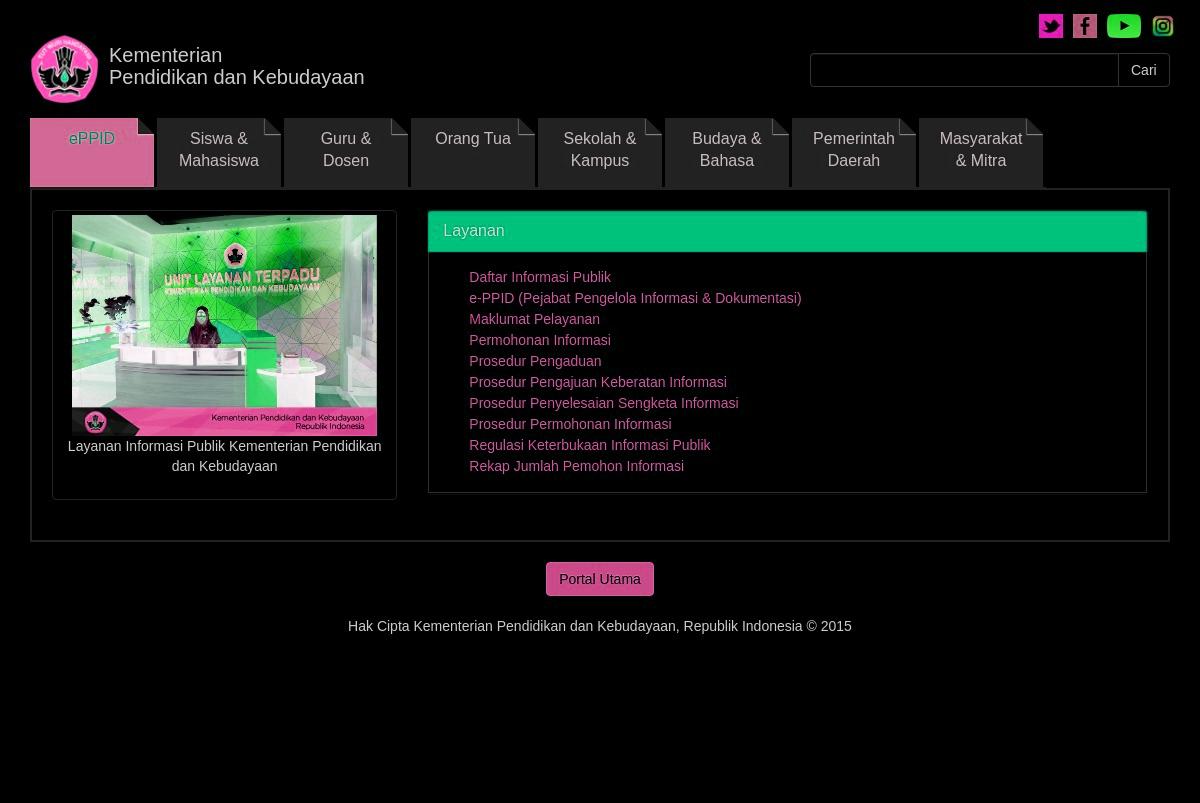This screenshot has height=803, width=1200.
Task: Open the Masyarakat & Mitra tab
Action: pyautogui.click(x=981, y=152)
